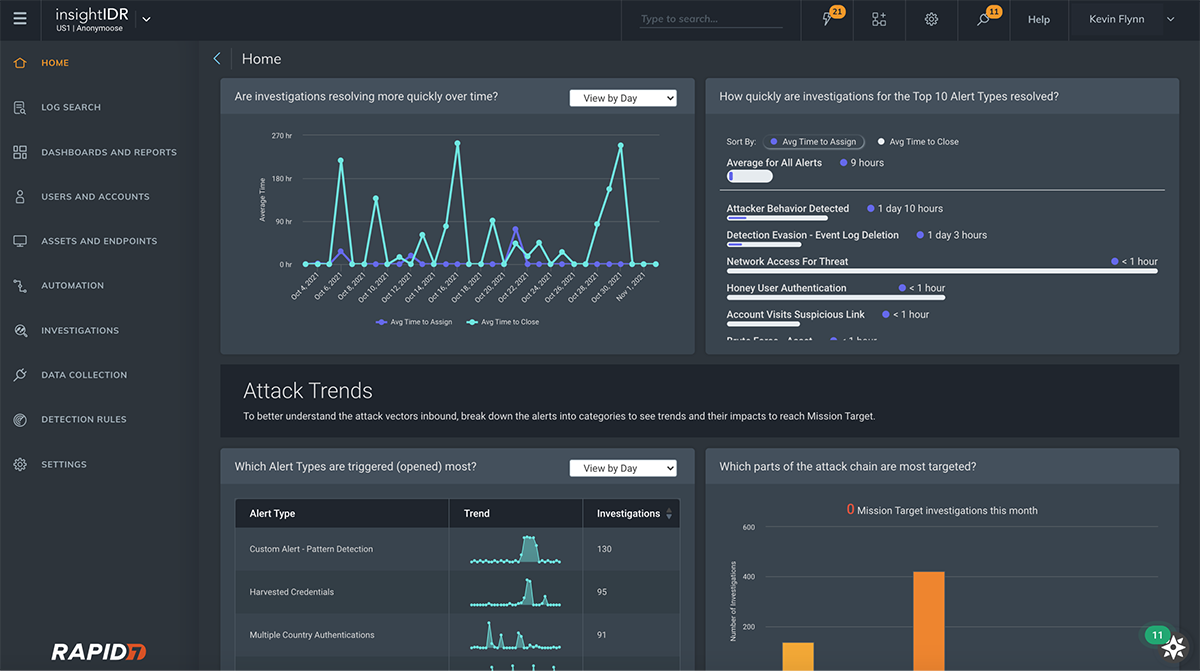Expand the insightIDR product switcher dropdown
Viewport: 1200px width, 671px height.
click(x=147, y=19)
